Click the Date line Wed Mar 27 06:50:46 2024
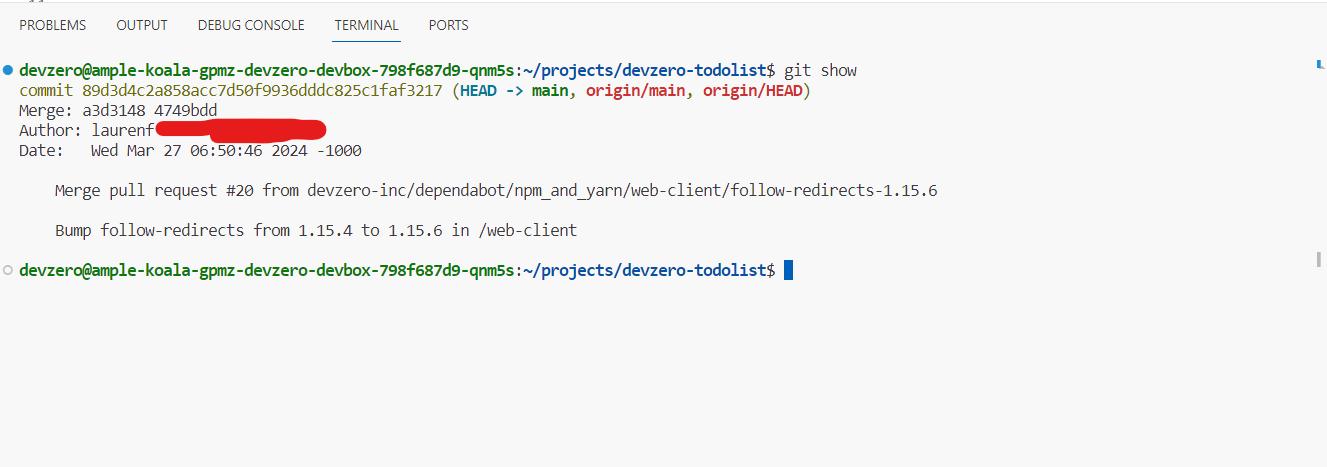Image resolution: width=1327 pixels, height=467 pixels. 190,151
